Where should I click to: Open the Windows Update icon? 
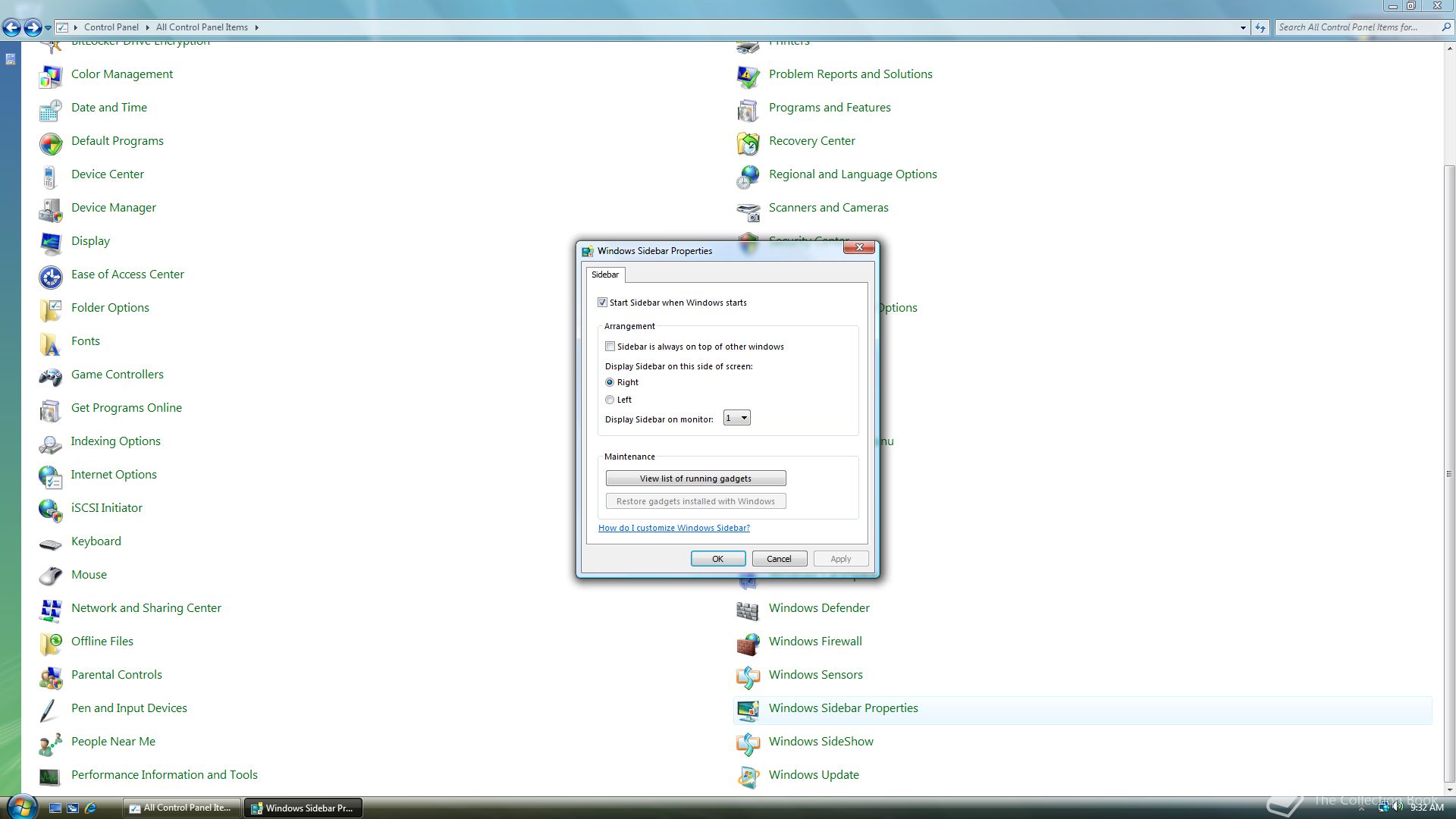click(x=748, y=777)
